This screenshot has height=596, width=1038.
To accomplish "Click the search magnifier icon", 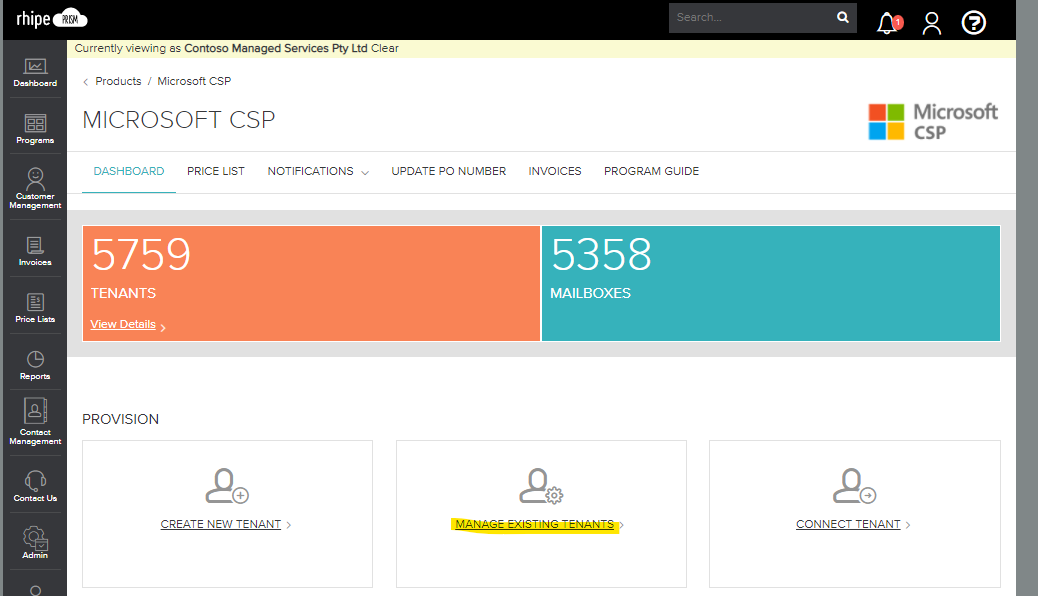I will coord(843,17).
